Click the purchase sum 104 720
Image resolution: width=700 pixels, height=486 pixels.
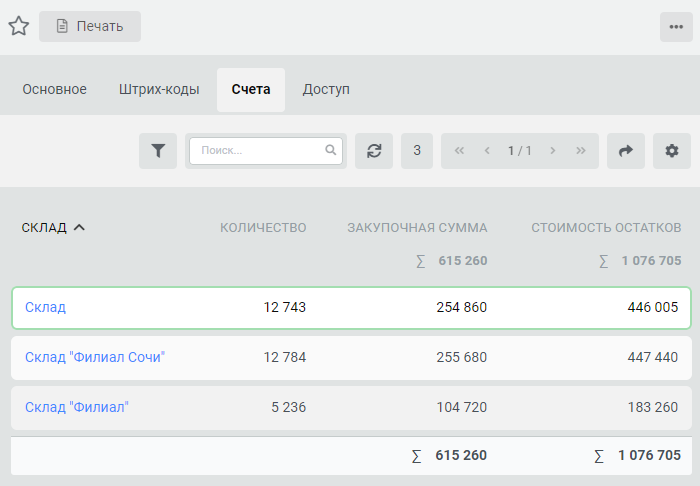click(x=462, y=407)
